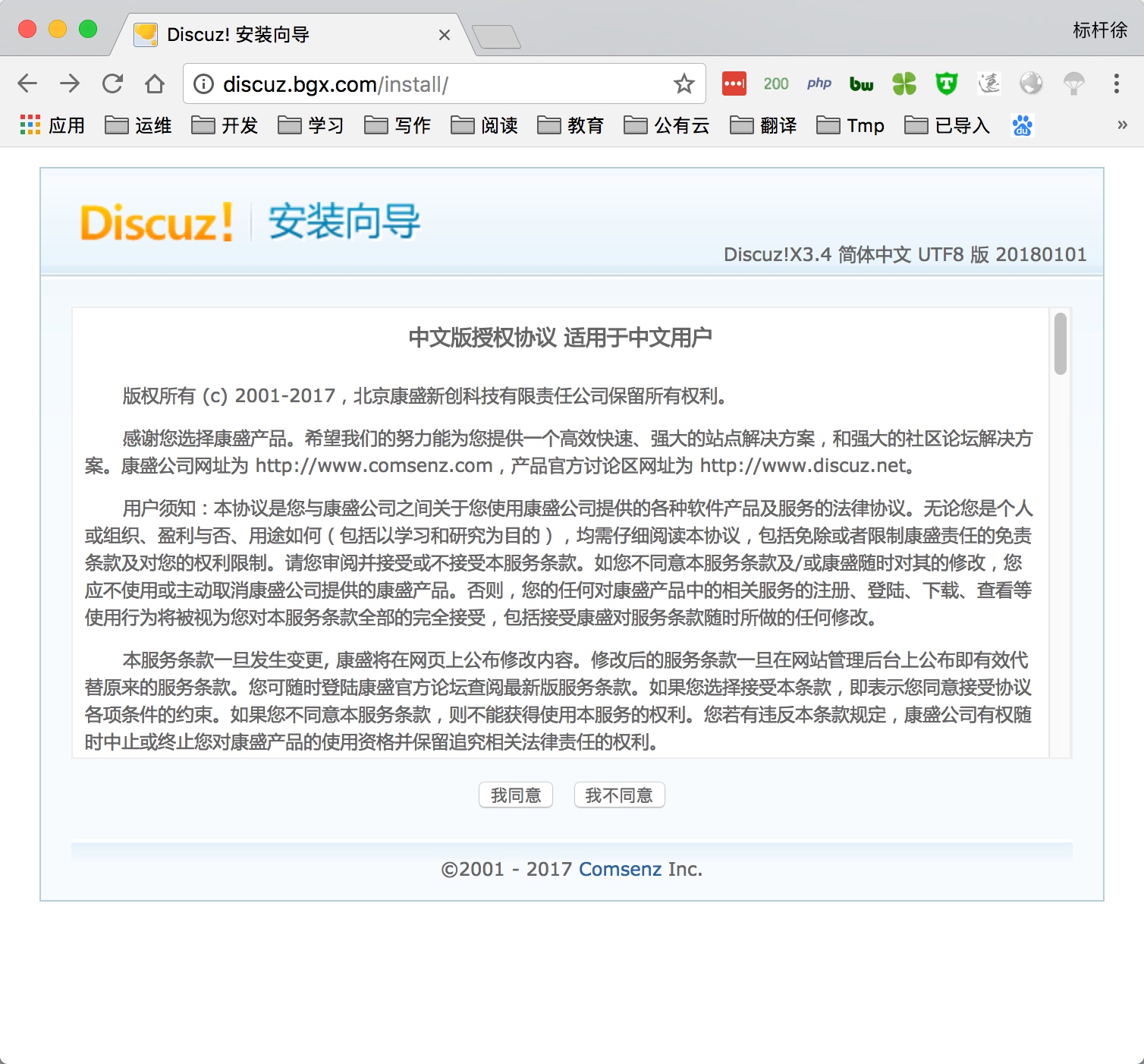Click the http://www.discuz.net address in the agreement

803,466
